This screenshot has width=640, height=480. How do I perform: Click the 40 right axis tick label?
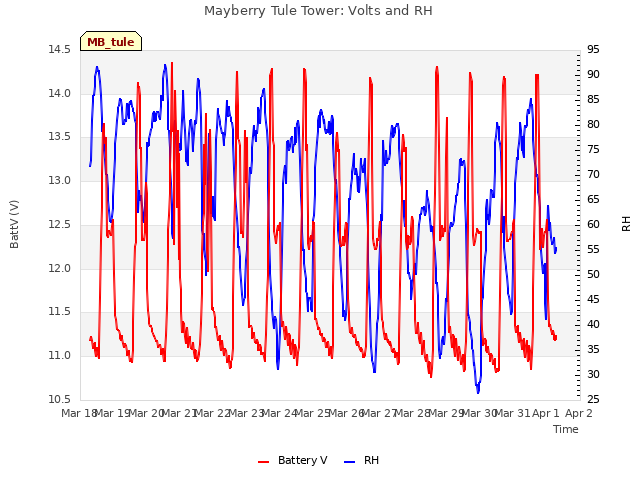click(593, 324)
